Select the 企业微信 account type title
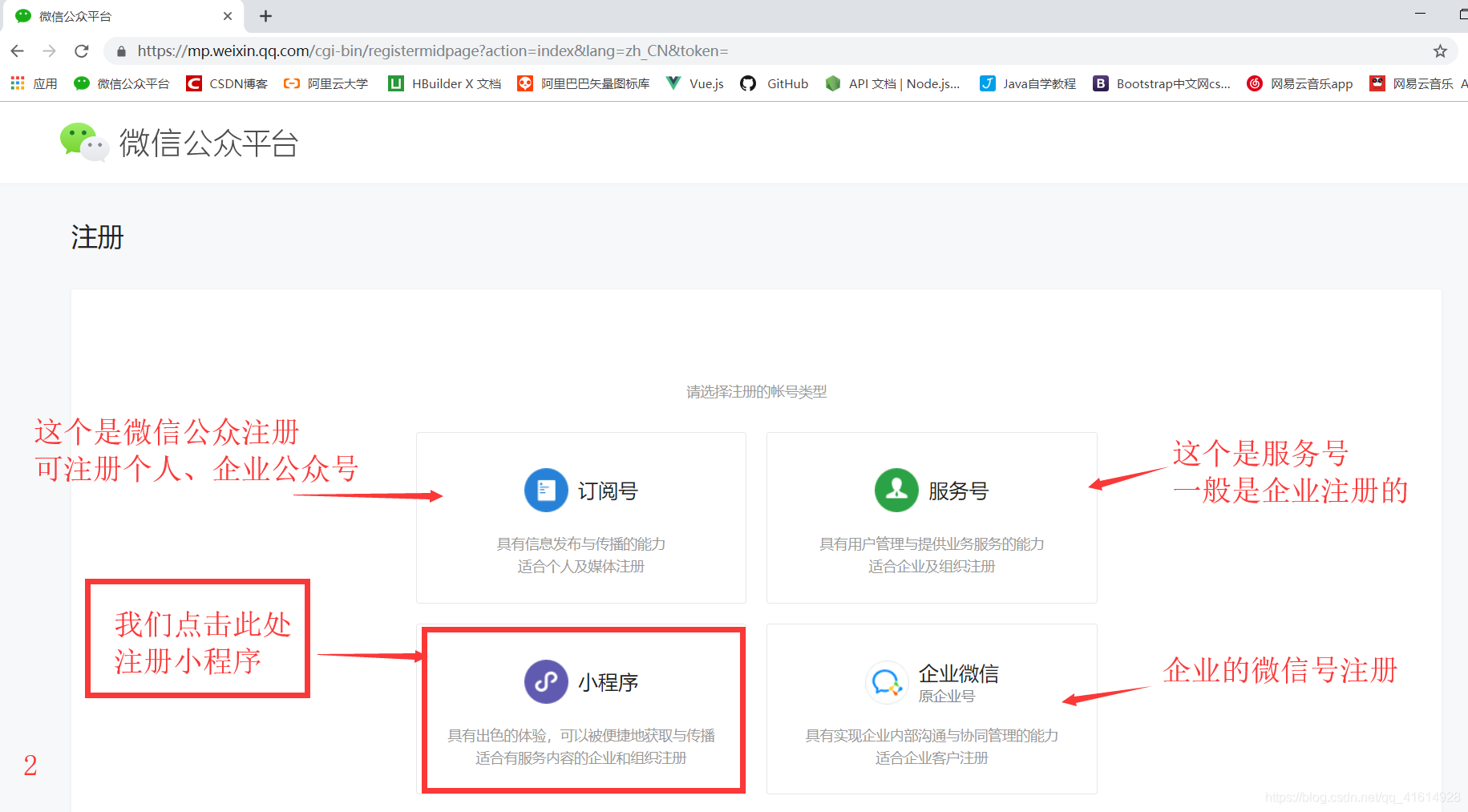This screenshot has height=812, width=1468. pos(959,673)
